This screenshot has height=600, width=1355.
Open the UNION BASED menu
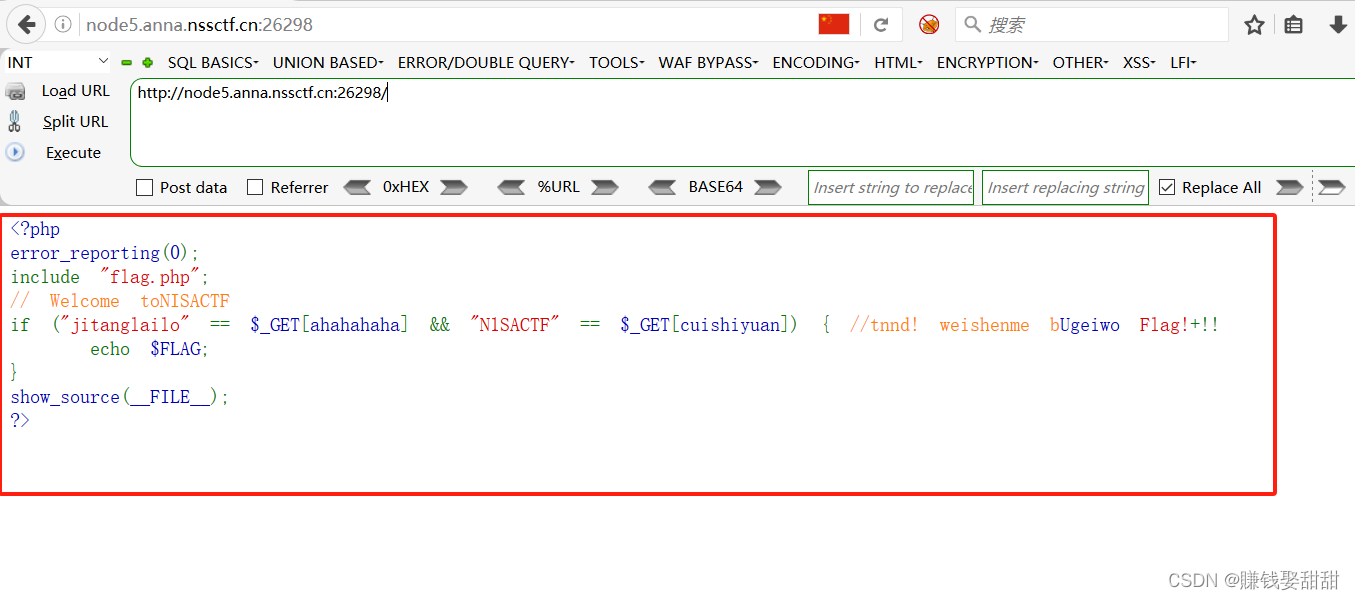click(328, 62)
